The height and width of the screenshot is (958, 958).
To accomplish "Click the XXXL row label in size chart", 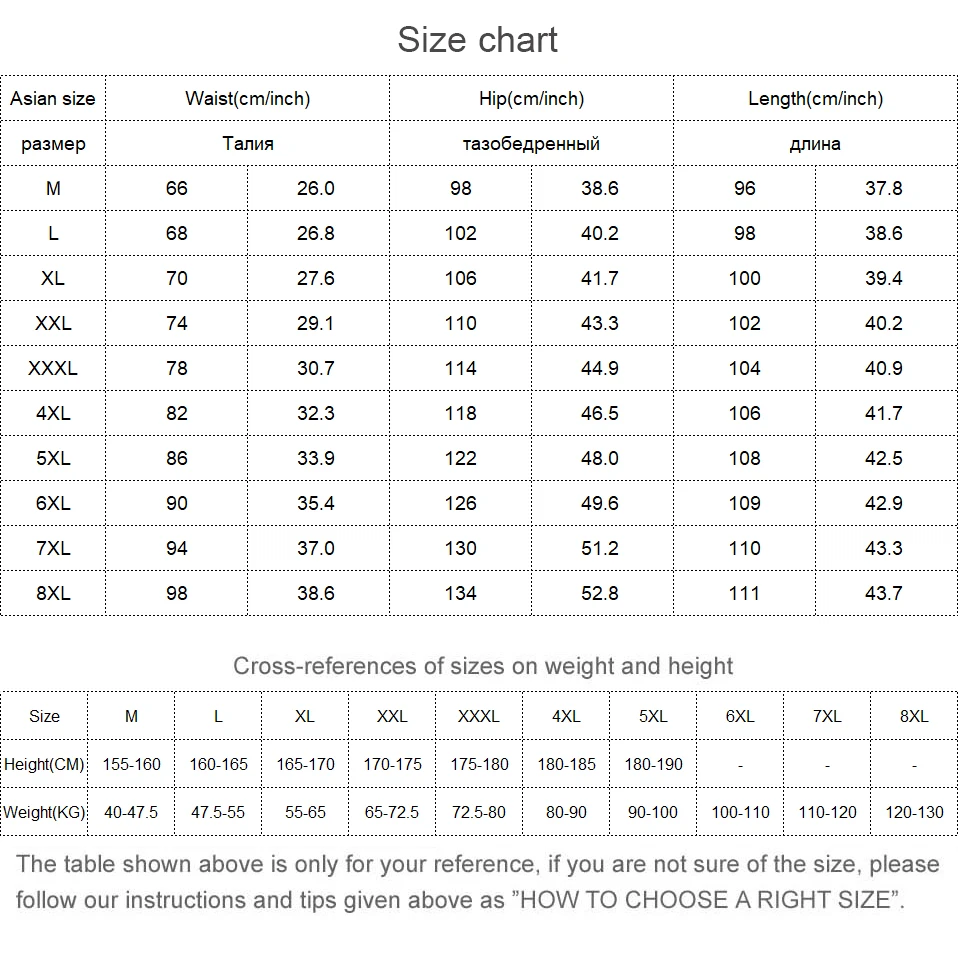I will (x=53, y=368).
